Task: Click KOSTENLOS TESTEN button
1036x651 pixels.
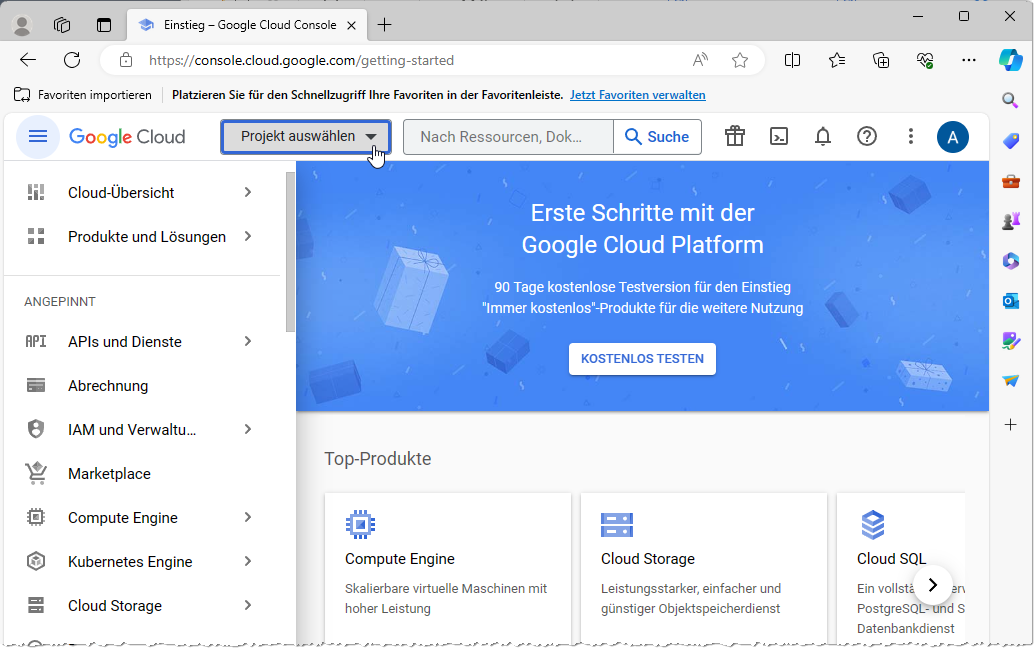Action: [642, 359]
